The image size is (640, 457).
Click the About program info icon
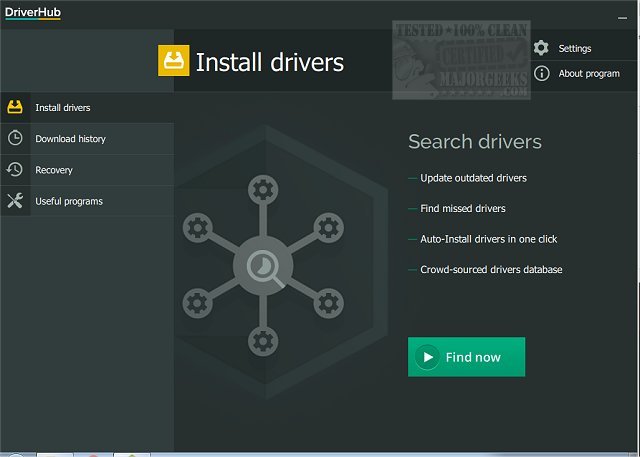(541, 73)
